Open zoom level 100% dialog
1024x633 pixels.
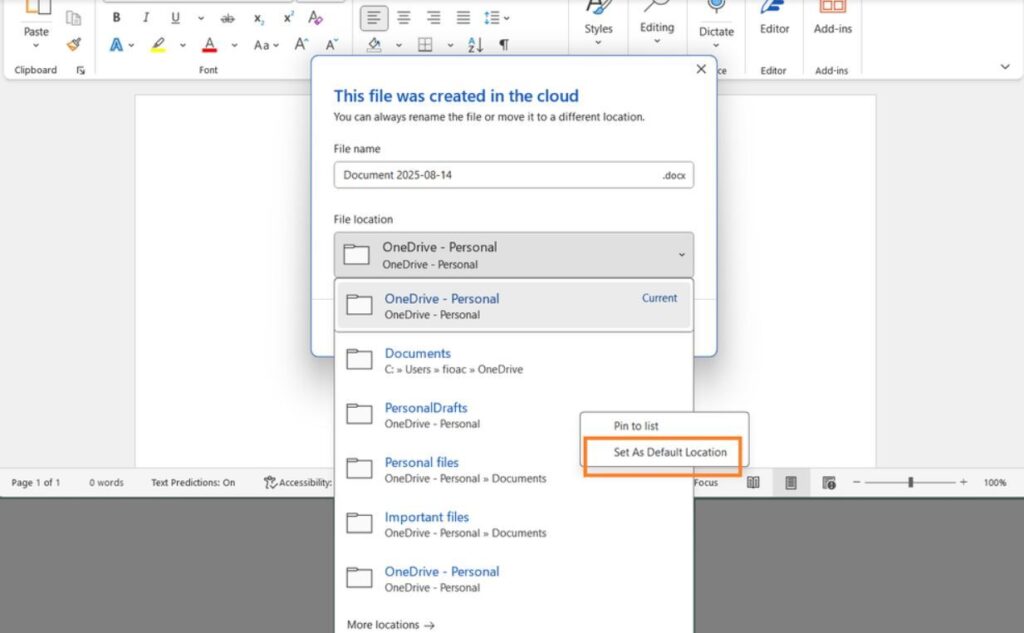coord(995,483)
